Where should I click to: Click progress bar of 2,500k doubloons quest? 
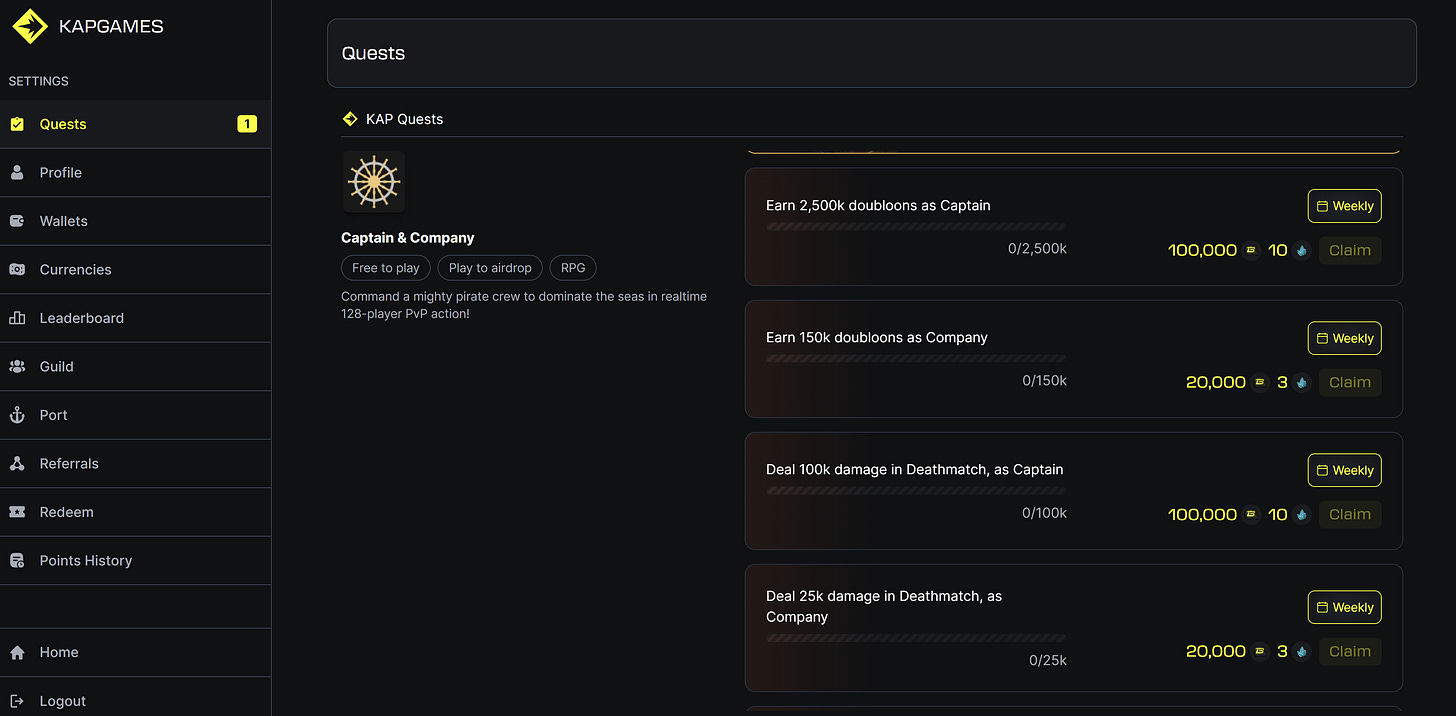tap(916, 227)
